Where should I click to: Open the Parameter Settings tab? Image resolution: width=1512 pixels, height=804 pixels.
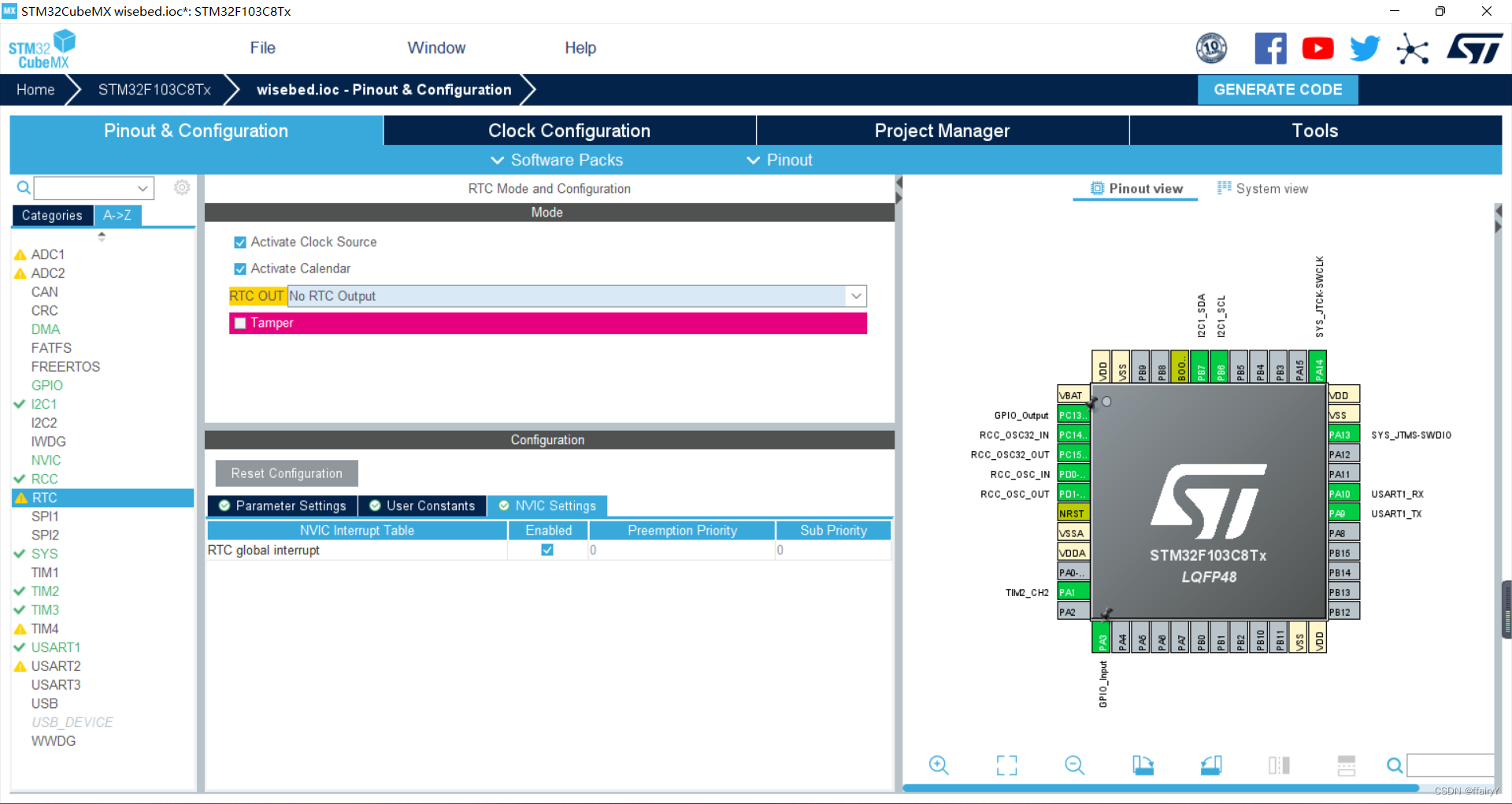coord(282,506)
